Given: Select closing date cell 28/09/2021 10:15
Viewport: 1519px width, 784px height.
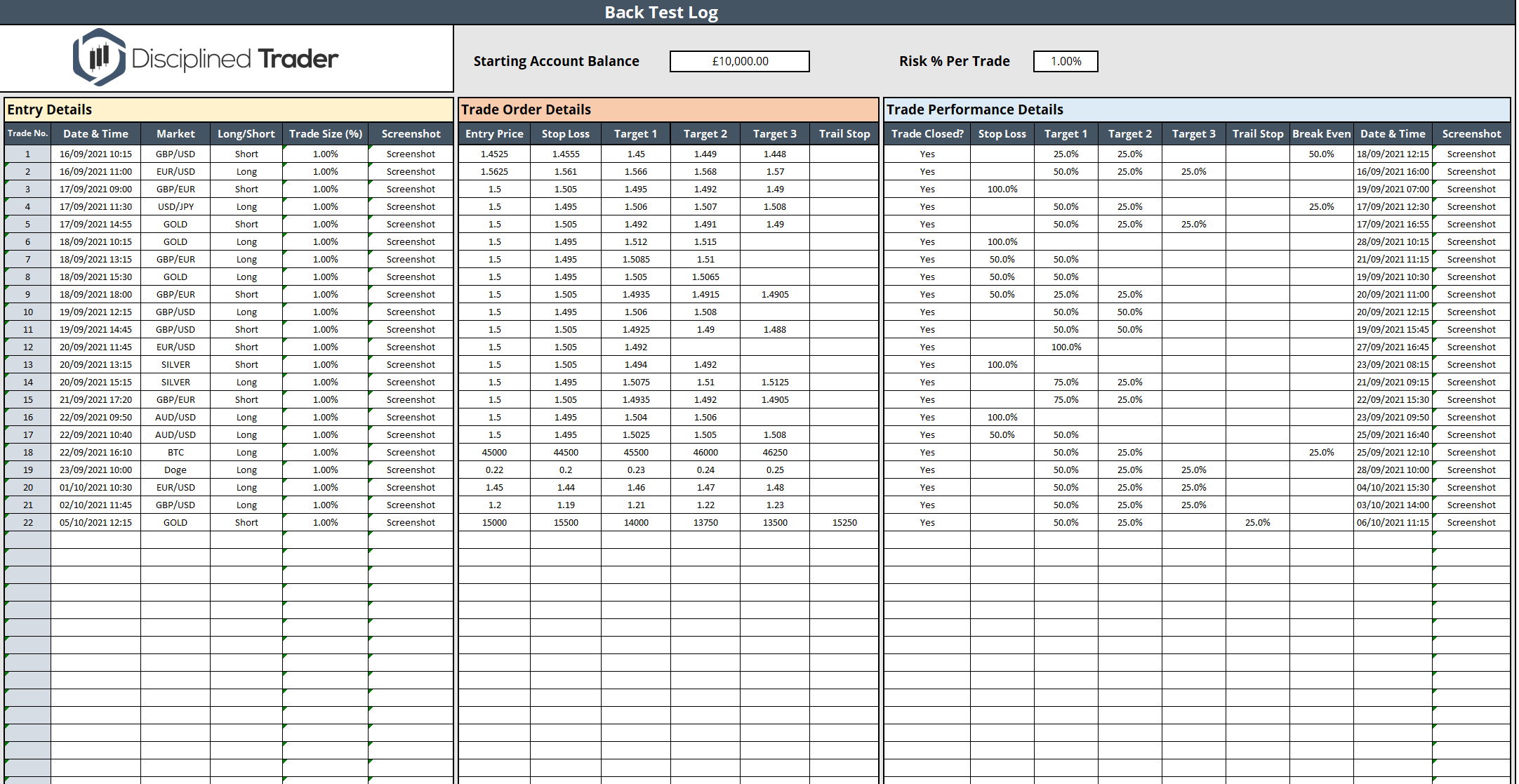Looking at the screenshot, I should pyautogui.click(x=1393, y=241).
